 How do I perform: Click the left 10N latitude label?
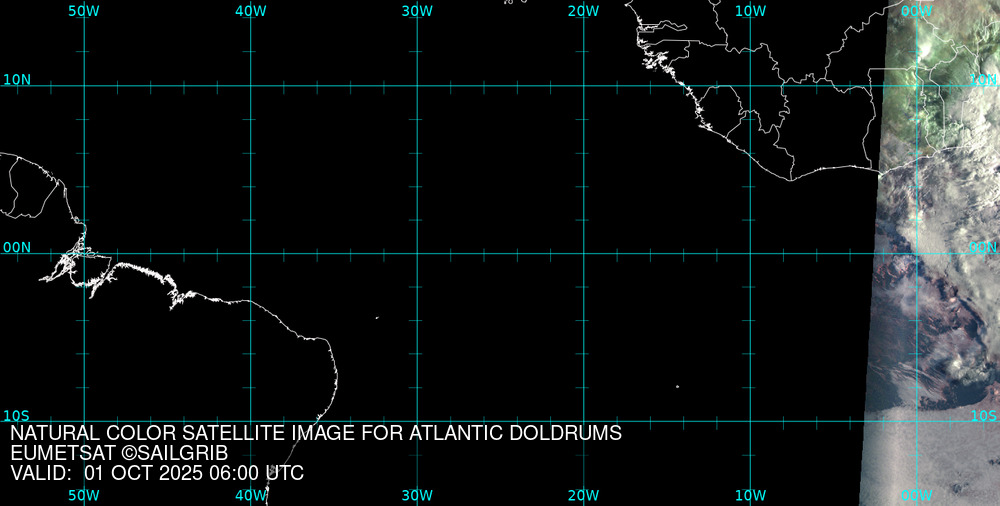(x=17, y=79)
